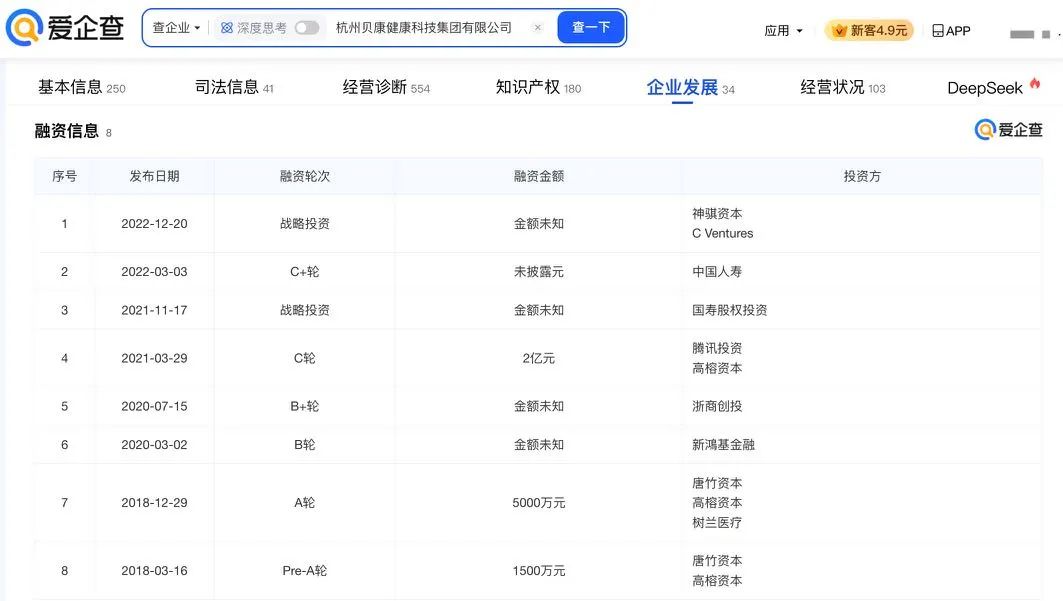1063x601 pixels.
Task: Open 高榕资本 in the C轮 row
Action: [717, 368]
